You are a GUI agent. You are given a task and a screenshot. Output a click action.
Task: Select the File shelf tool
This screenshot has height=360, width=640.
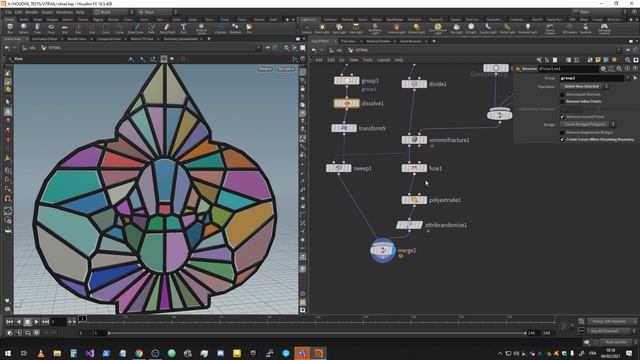click(249, 28)
